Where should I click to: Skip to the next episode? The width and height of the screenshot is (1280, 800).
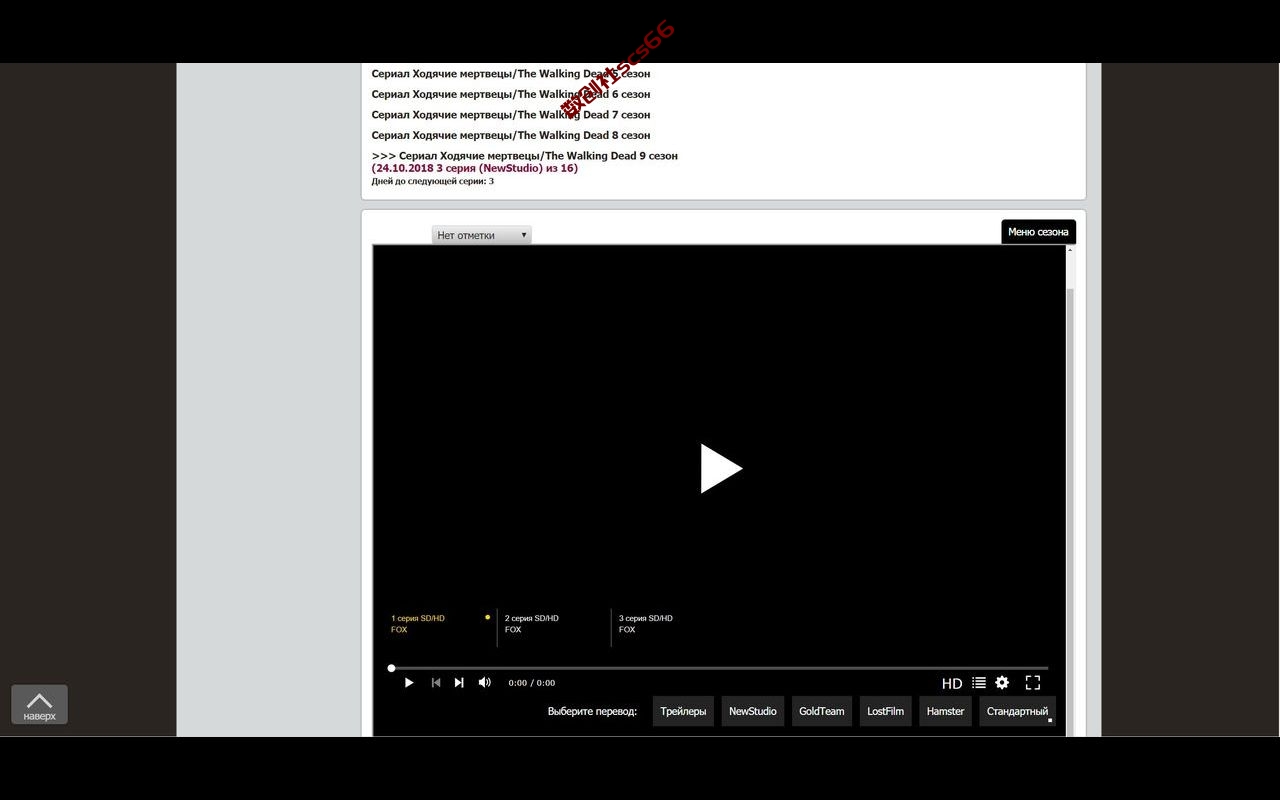(x=459, y=682)
